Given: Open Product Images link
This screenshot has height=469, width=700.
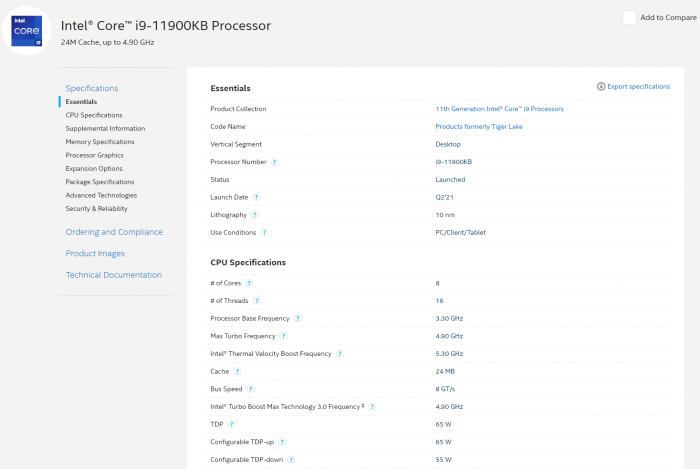Looking at the screenshot, I should (x=95, y=253).
